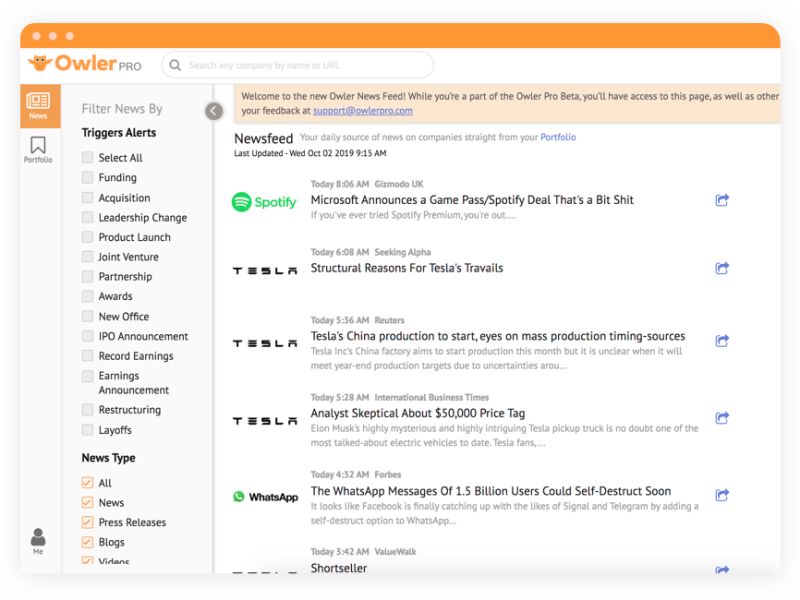Enable the Joint Venture checkbox
This screenshot has height=600, width=800.
click(88, 257)
